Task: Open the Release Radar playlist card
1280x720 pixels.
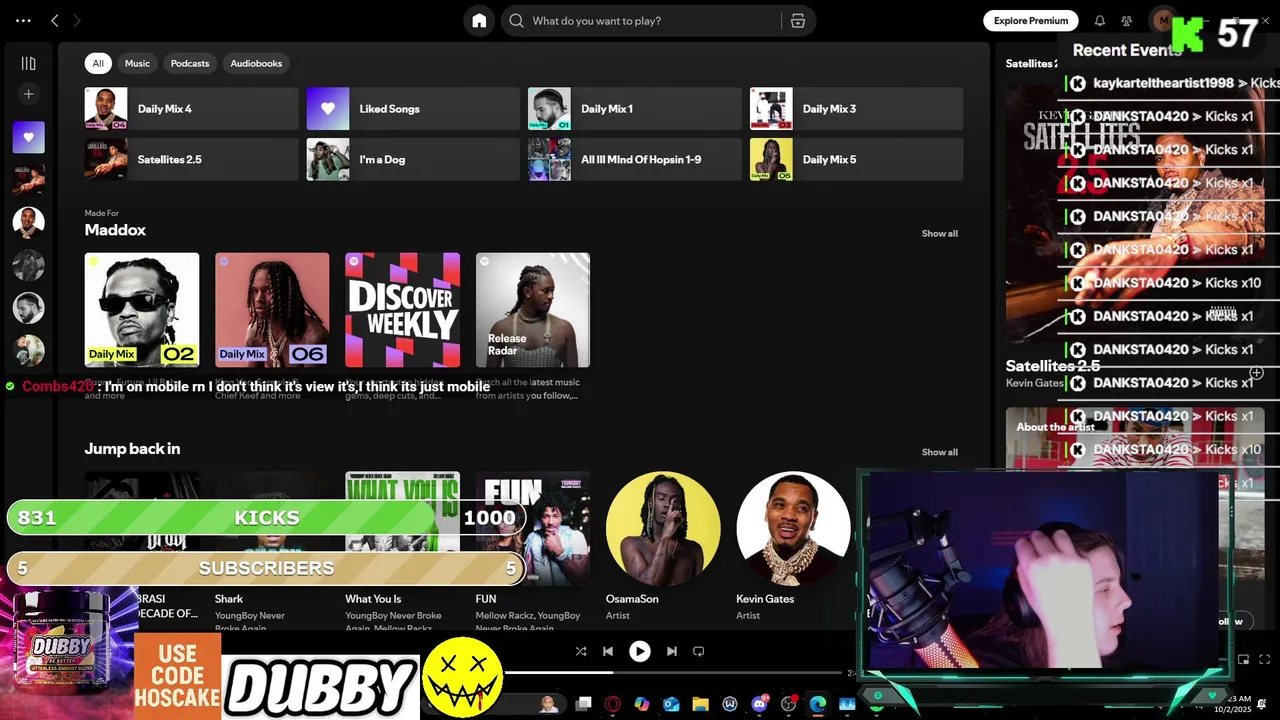Action: tap(533, 310)
